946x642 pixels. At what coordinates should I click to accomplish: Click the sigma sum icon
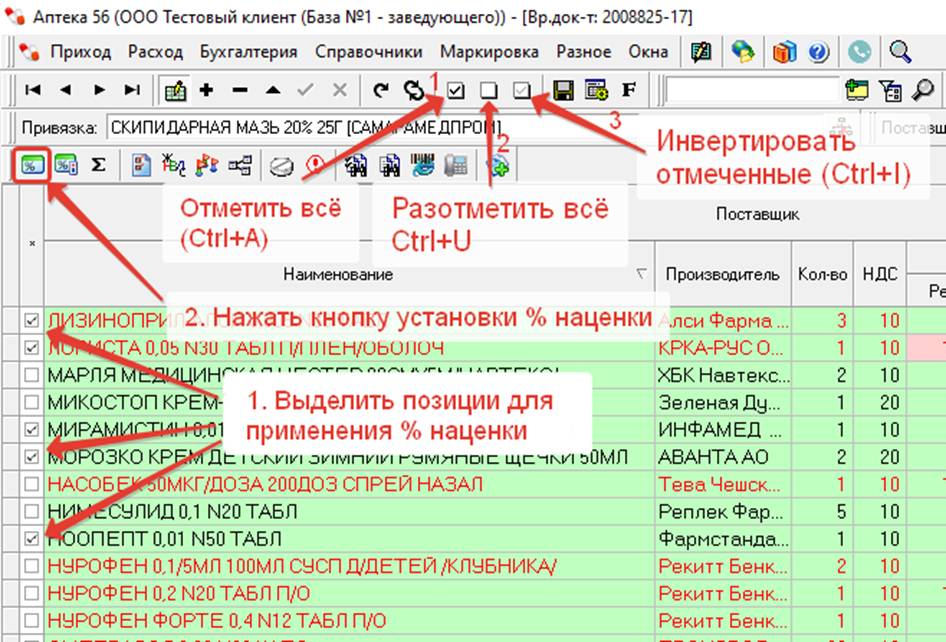pos(98,165)
